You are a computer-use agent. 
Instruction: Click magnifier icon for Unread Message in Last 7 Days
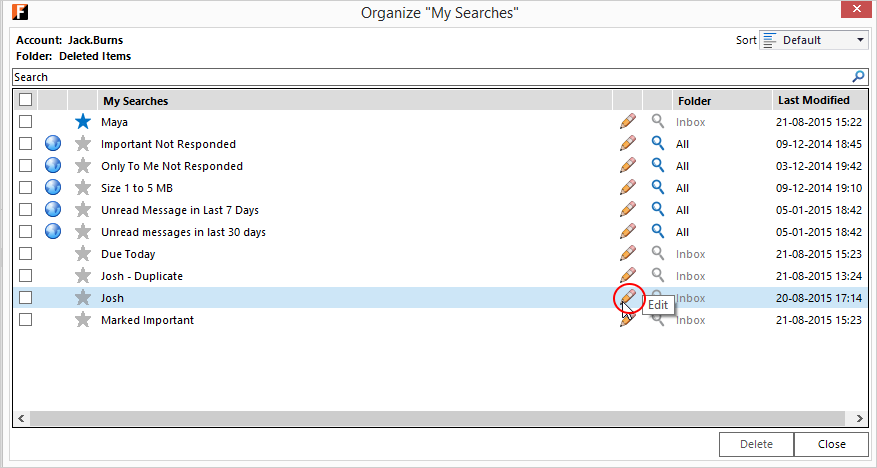click(657, 210)
